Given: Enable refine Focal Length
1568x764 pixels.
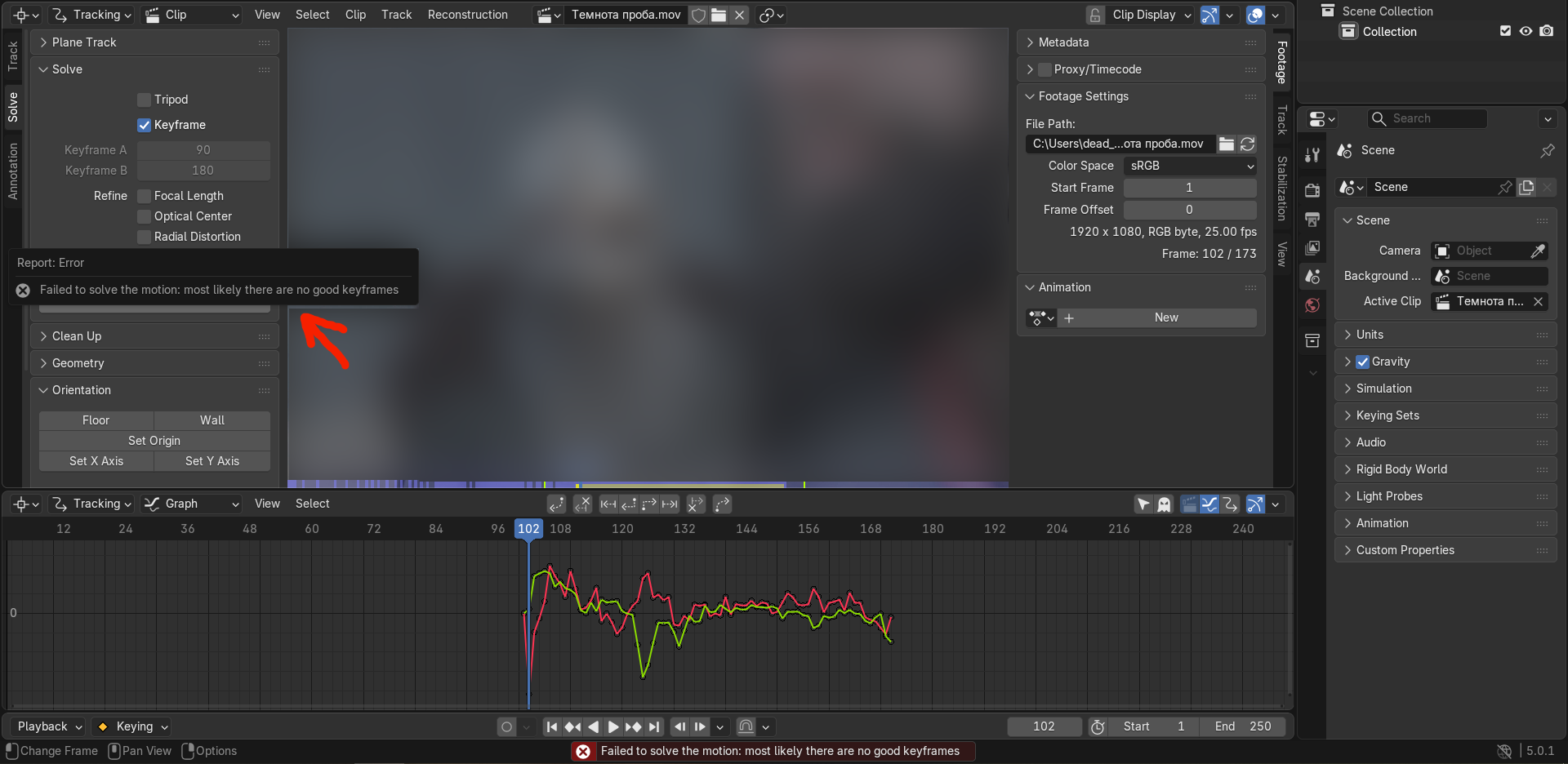Looking at the screenshot, I should 145,196.
